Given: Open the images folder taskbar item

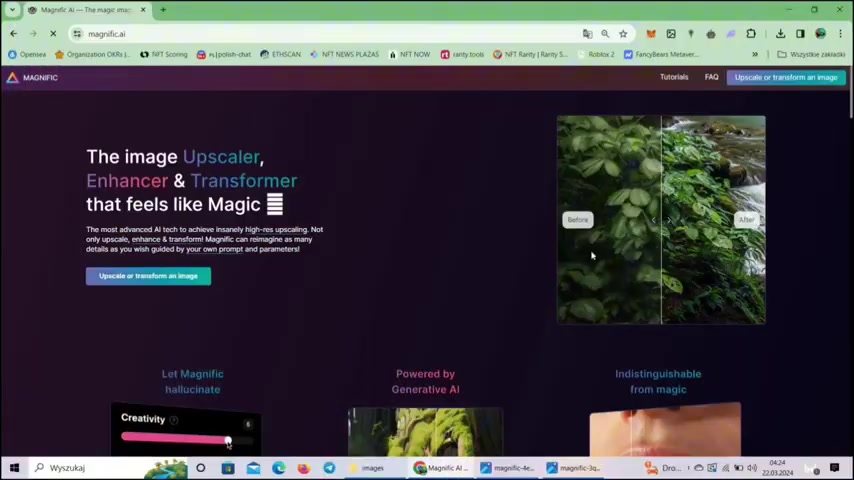Looking at the screenshot, I should point(374,468).
